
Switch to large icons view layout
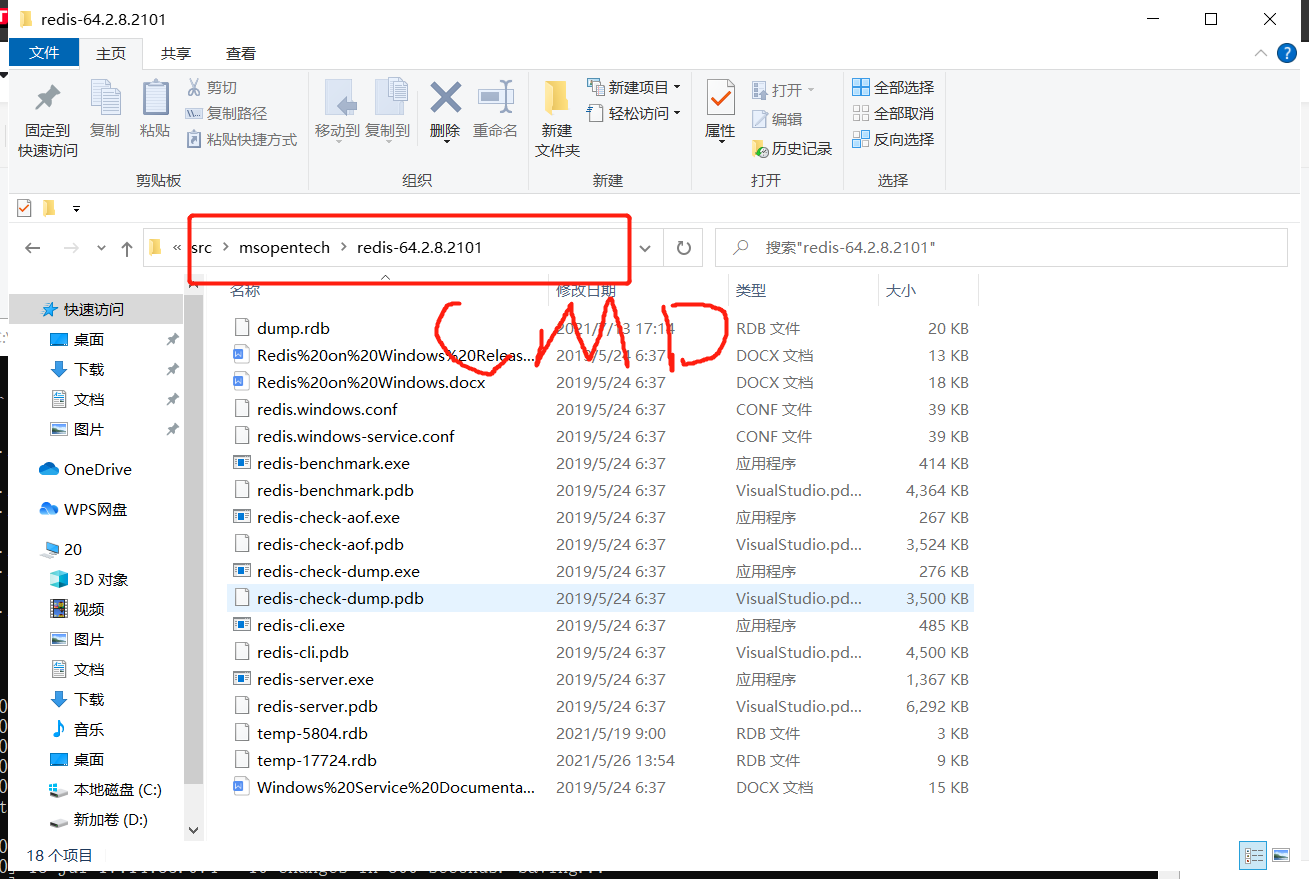(1280, 855)
